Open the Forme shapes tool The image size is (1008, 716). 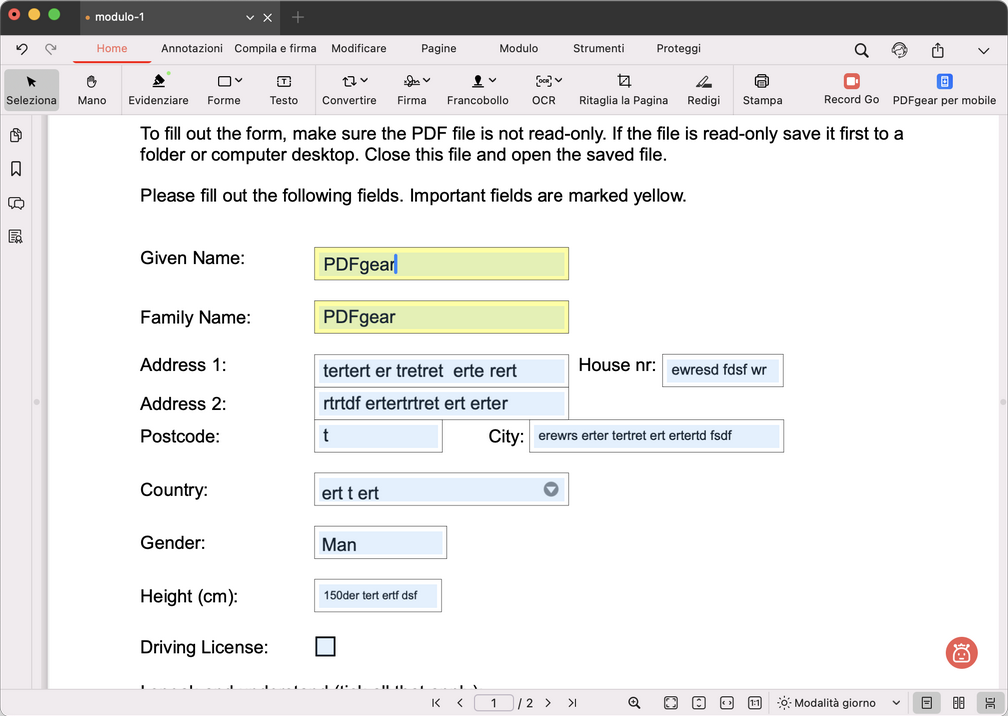[x=222, y=90]
